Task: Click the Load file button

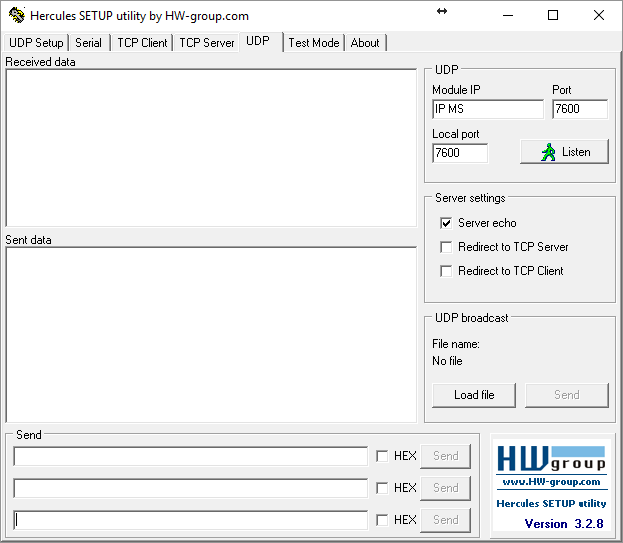Action: pos(474,395)
